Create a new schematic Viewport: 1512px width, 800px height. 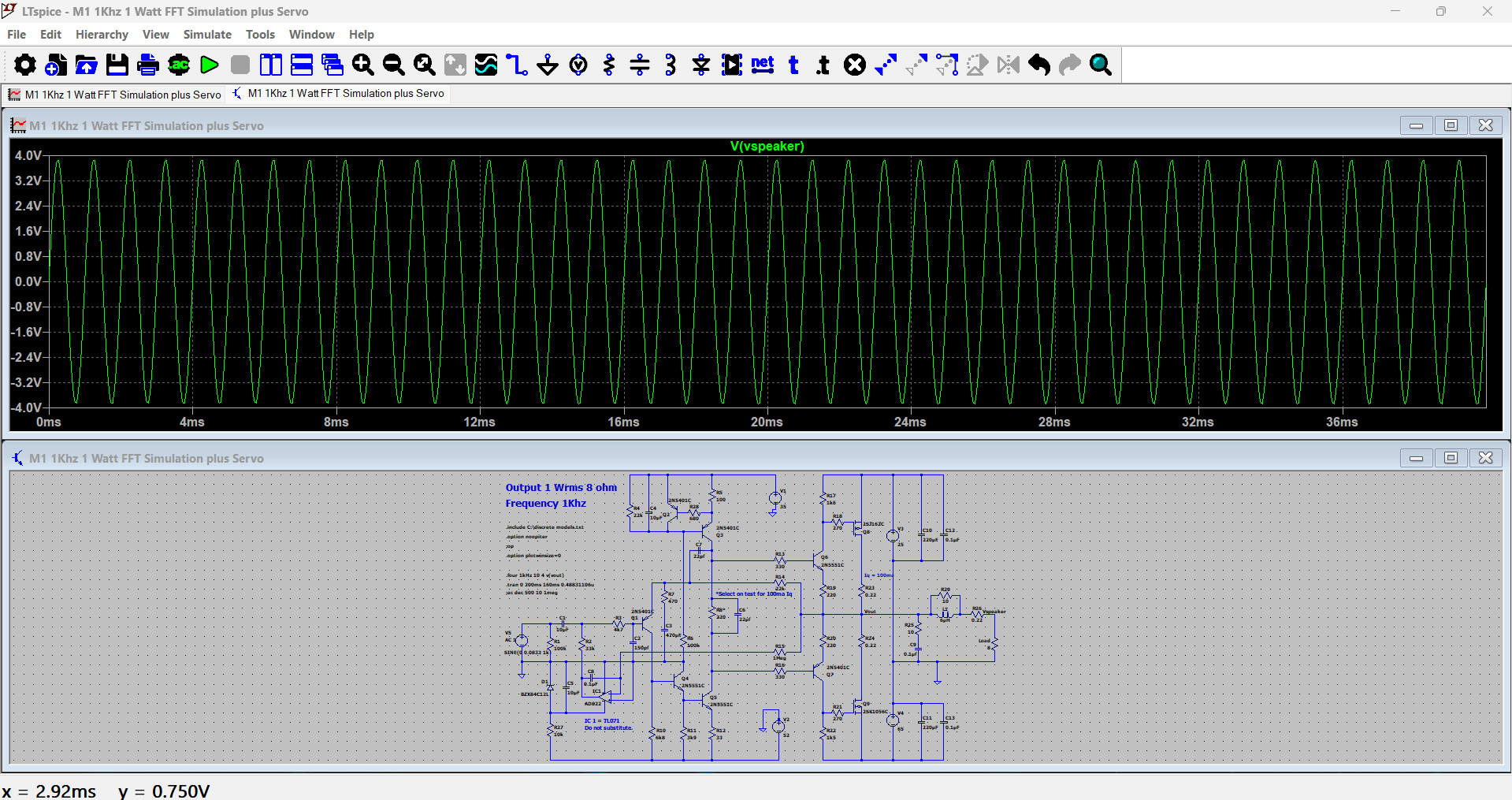(56, 65)
